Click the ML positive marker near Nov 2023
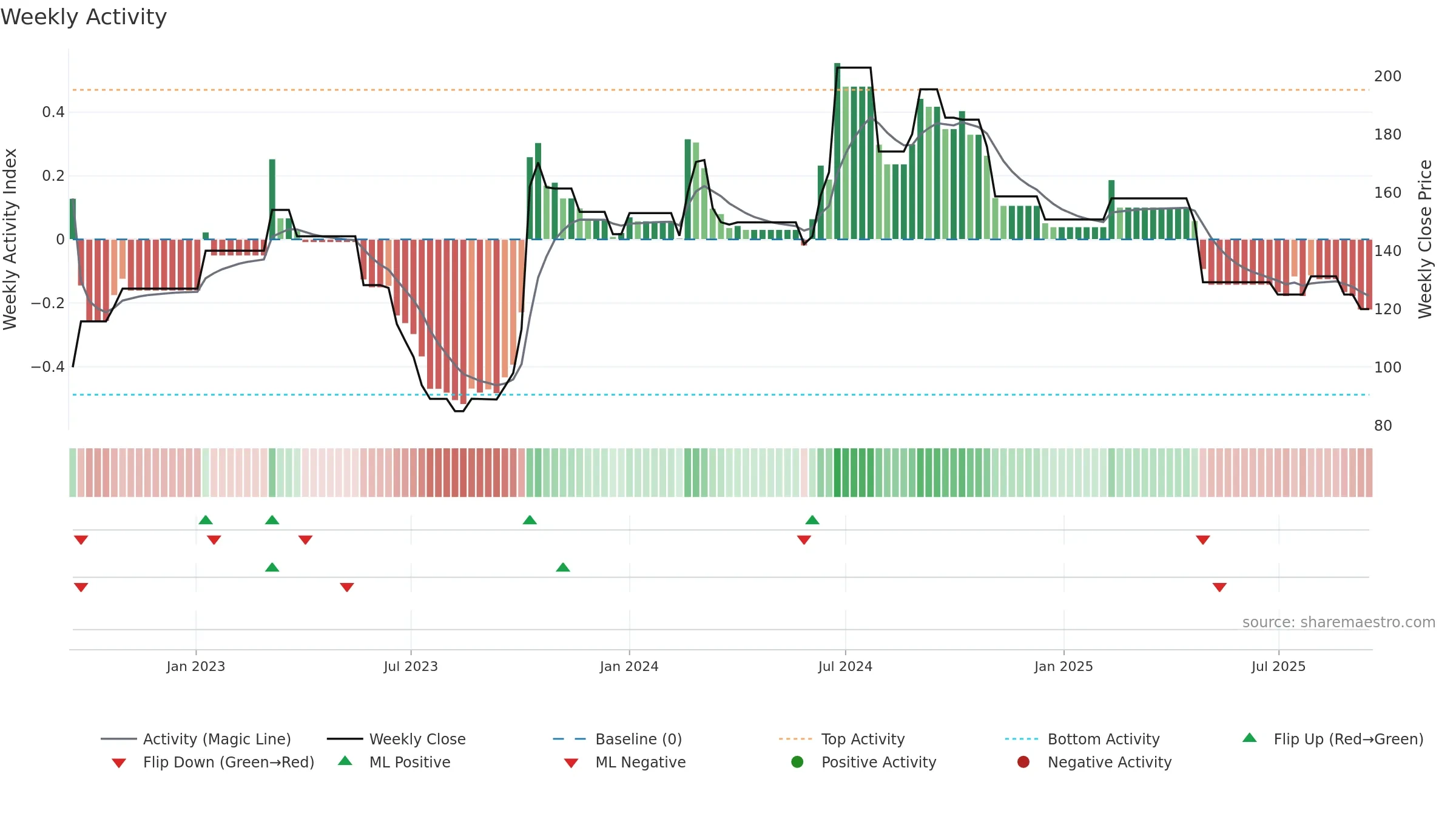 click(563, 567)
